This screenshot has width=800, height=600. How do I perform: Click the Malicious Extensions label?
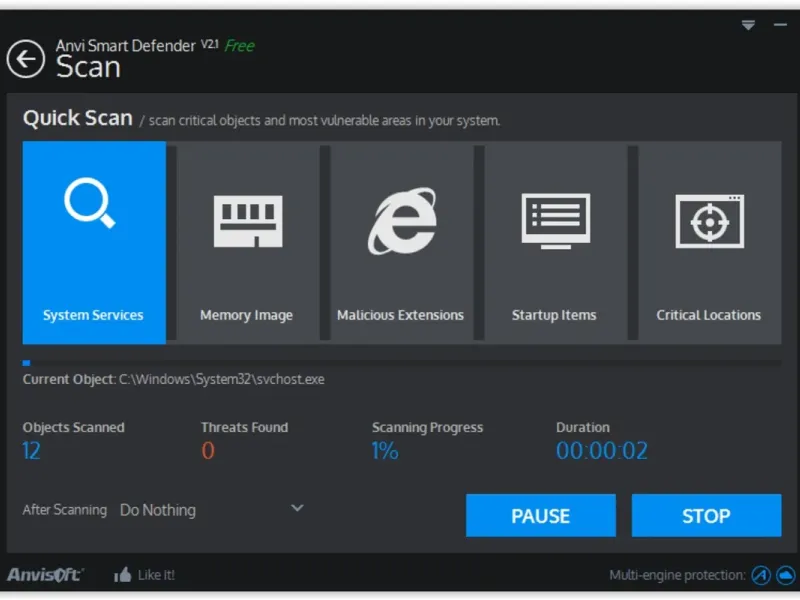click(401, 315)
